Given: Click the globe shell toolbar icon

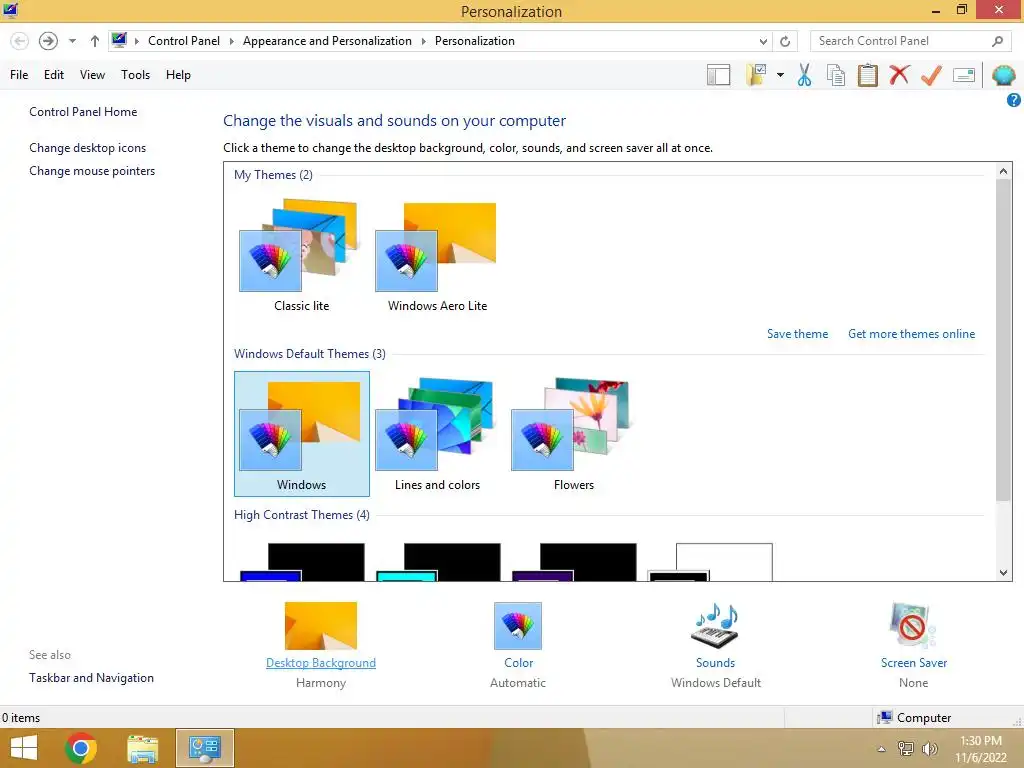Looking at the screenshot, I should point(1003,75).
